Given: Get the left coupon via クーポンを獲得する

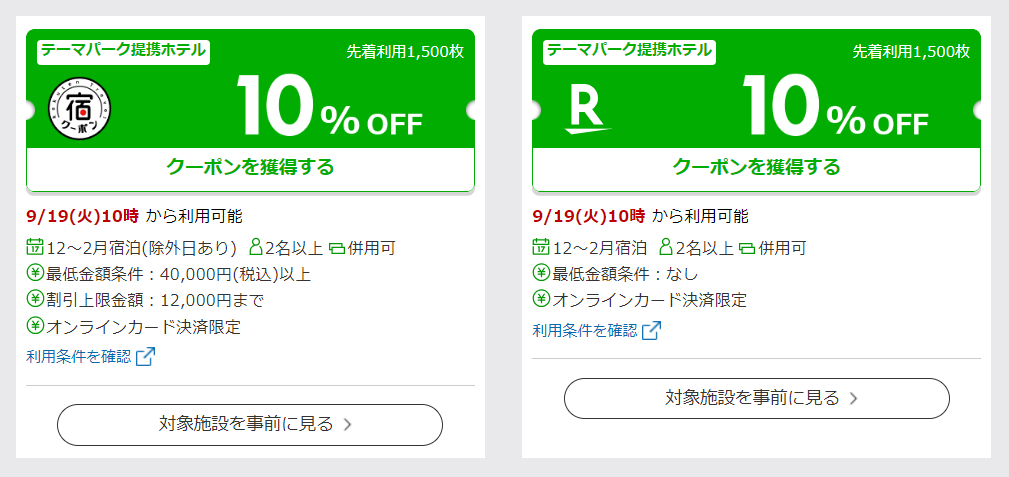Looking at the screenshot, I should coord(250,168).
